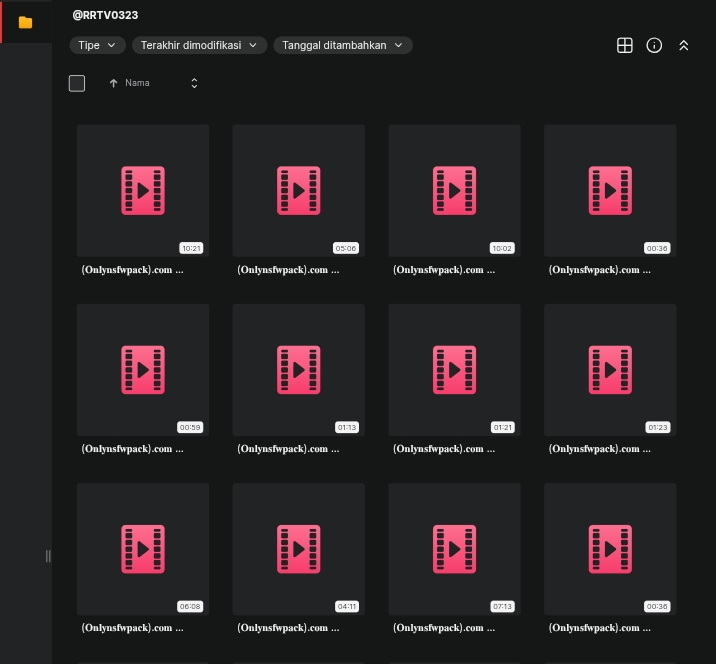Viewport: 716px width, 664px height.
Task: Select the file name under the 00:59 video
Action: point(132,449)
